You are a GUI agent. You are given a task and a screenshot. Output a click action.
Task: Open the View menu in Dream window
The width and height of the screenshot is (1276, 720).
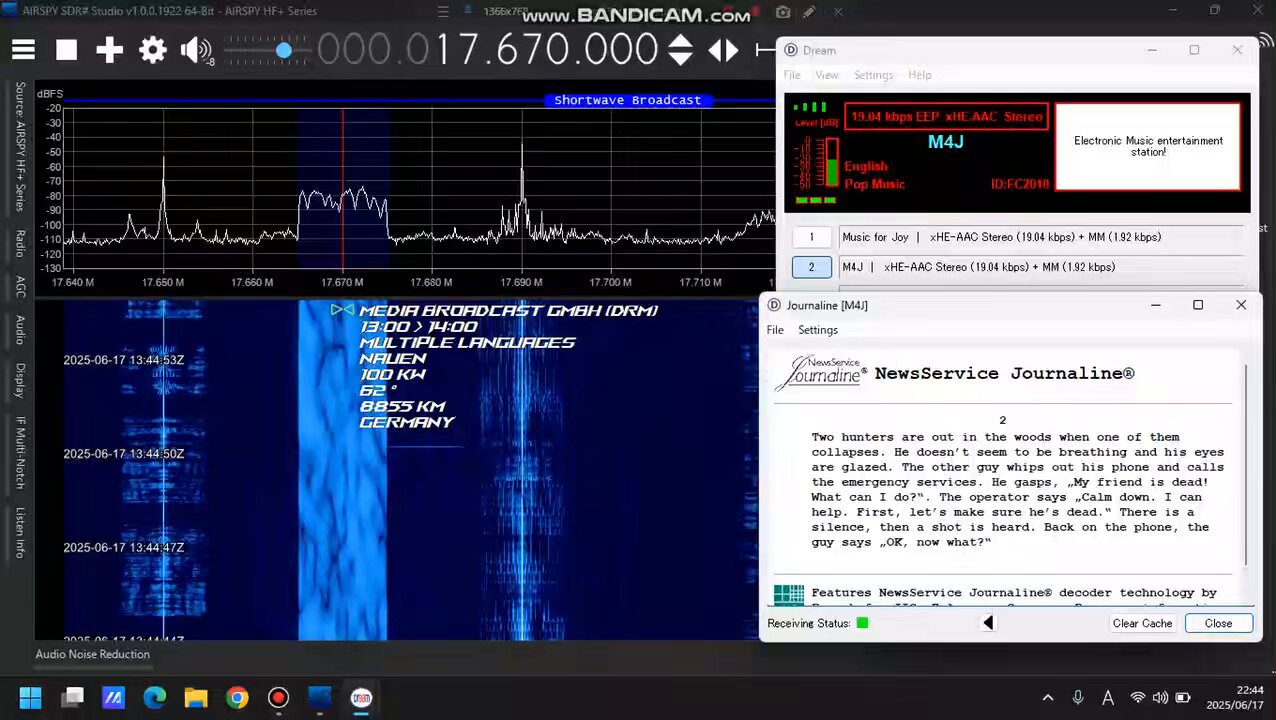(827, 75)
